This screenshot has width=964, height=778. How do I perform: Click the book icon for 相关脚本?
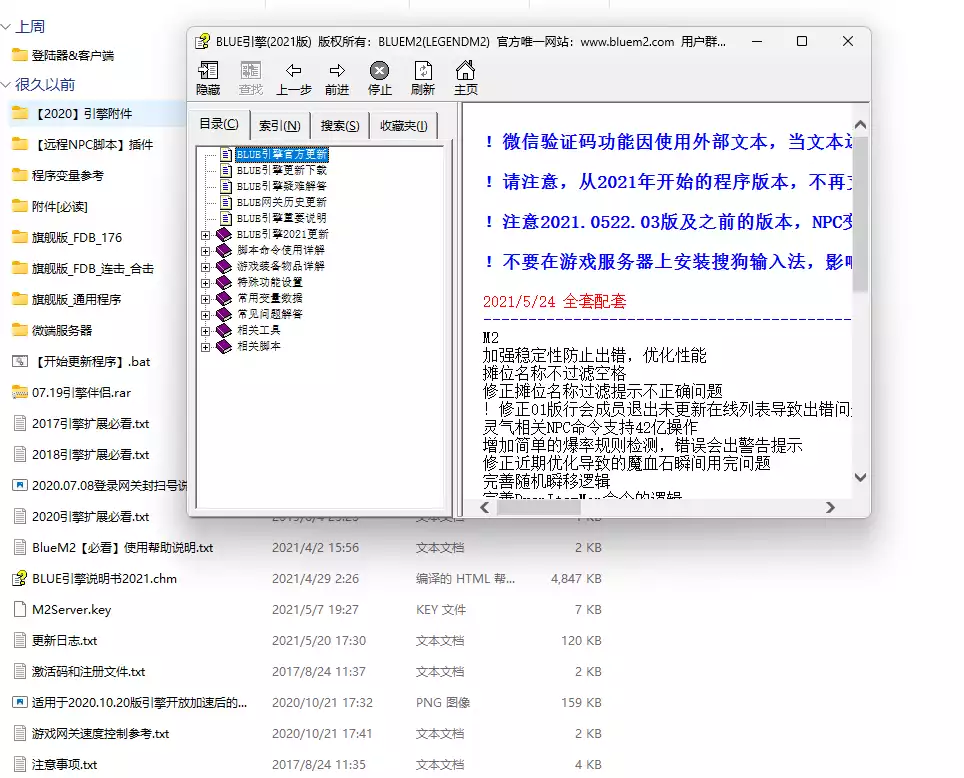click(224, 346)
